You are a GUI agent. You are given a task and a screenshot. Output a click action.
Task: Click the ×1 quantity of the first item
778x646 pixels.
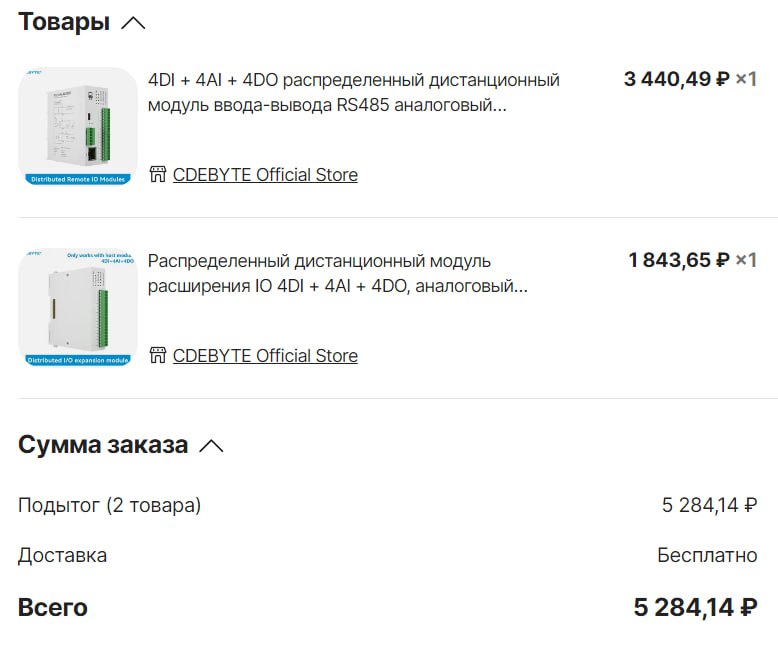pyautogui.click(x=746, y=79)
